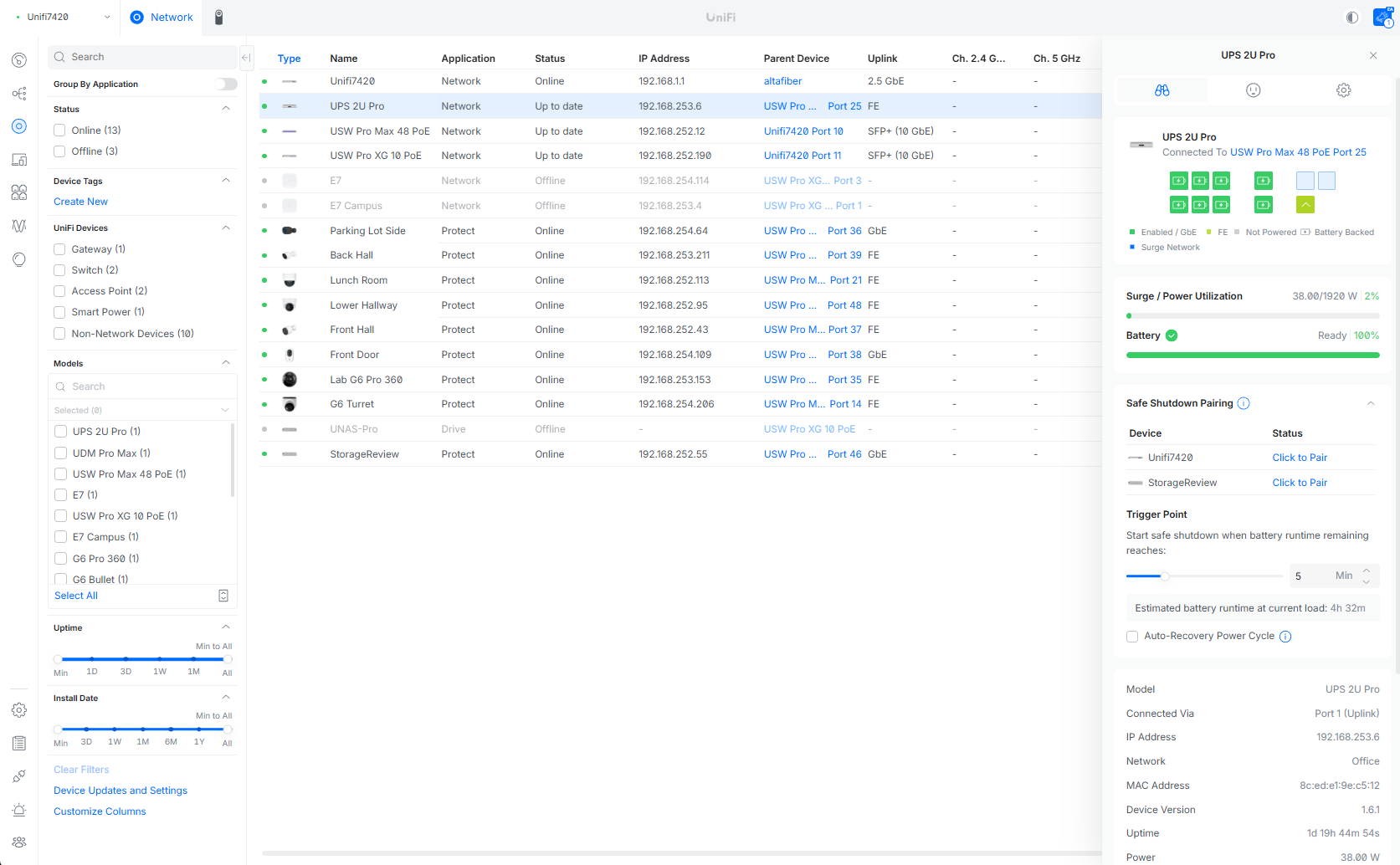Click the Uptime range slider track
This screenshot has height=865, width=1400.
tap(142, 659)
